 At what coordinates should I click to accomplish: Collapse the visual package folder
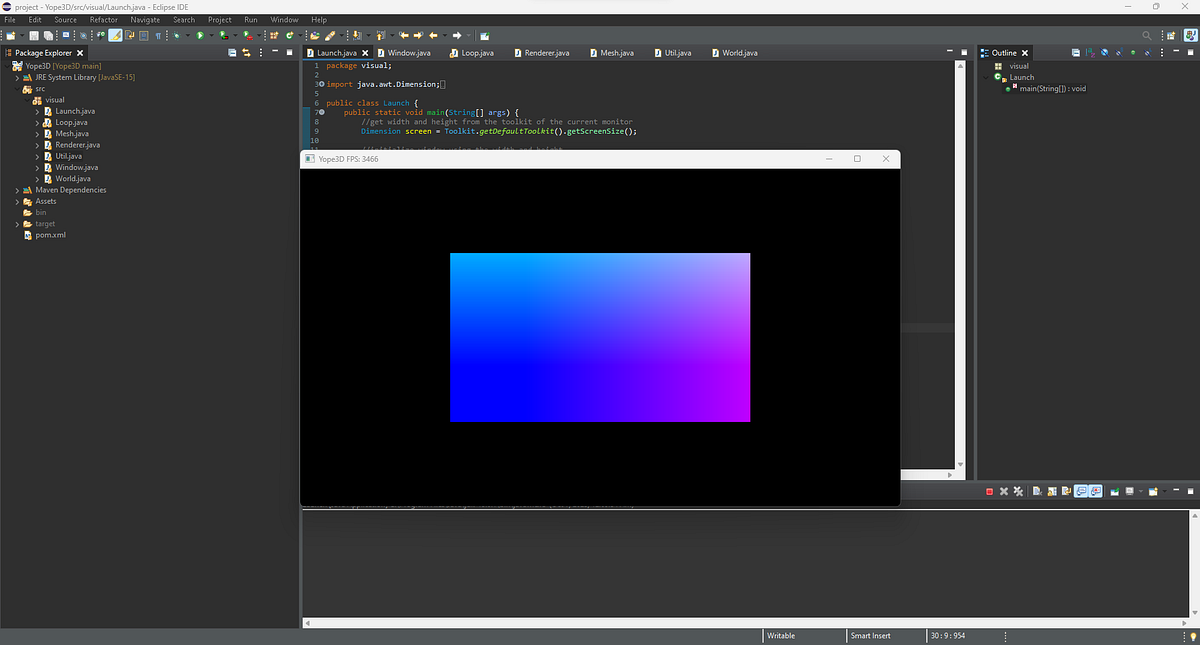(x=27, y=100)
